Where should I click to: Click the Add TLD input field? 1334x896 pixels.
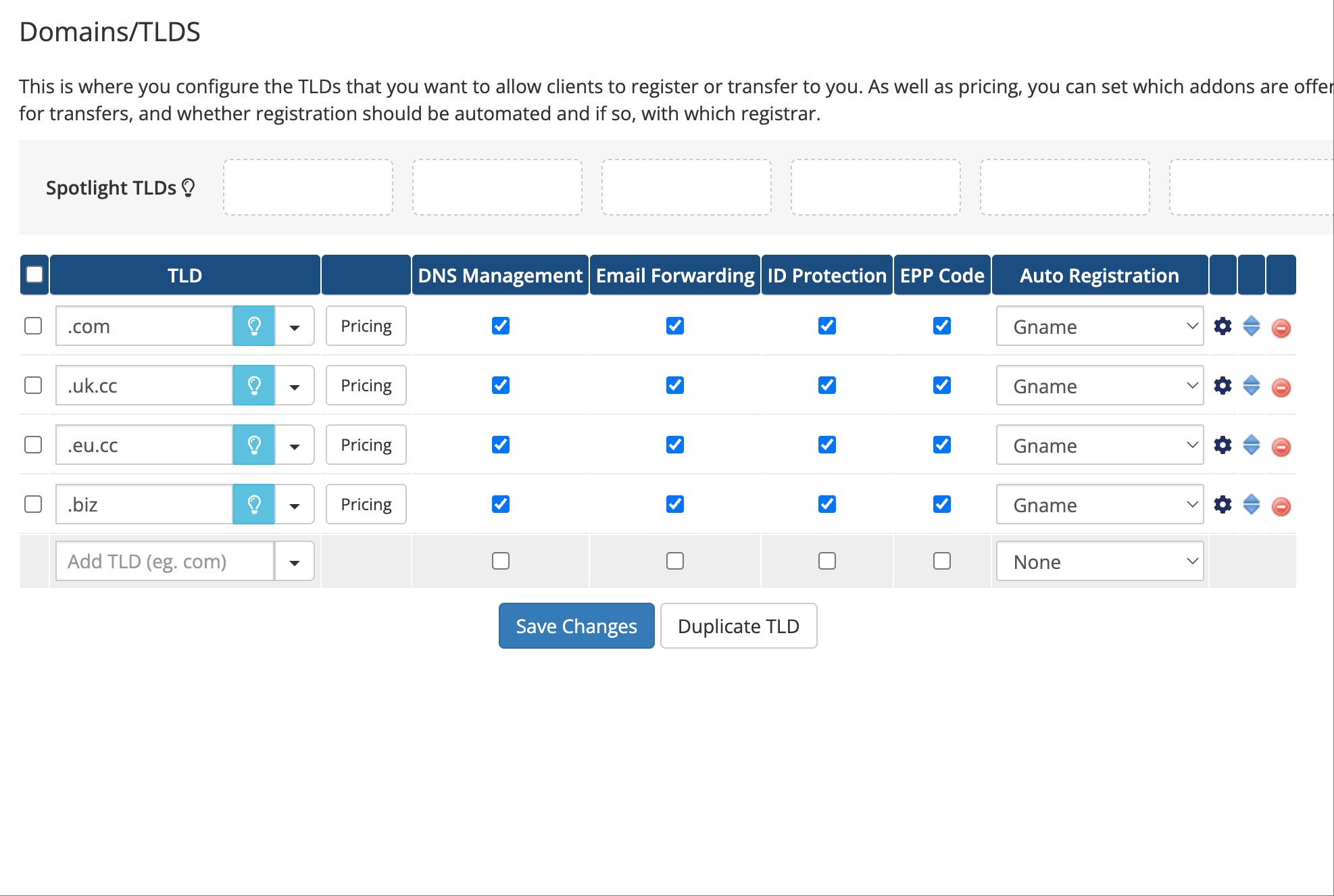pos(165,562)
